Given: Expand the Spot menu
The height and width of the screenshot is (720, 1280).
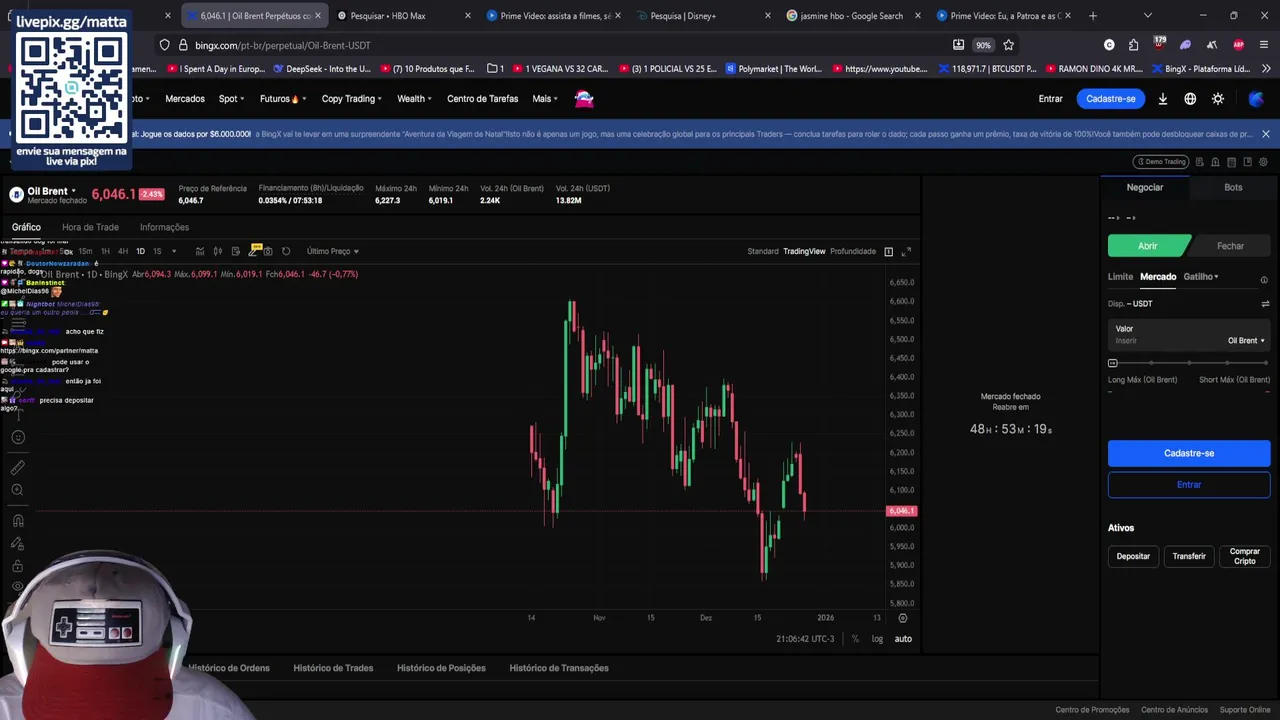Looking at the screenshot, I should click(x=231, y=99).
